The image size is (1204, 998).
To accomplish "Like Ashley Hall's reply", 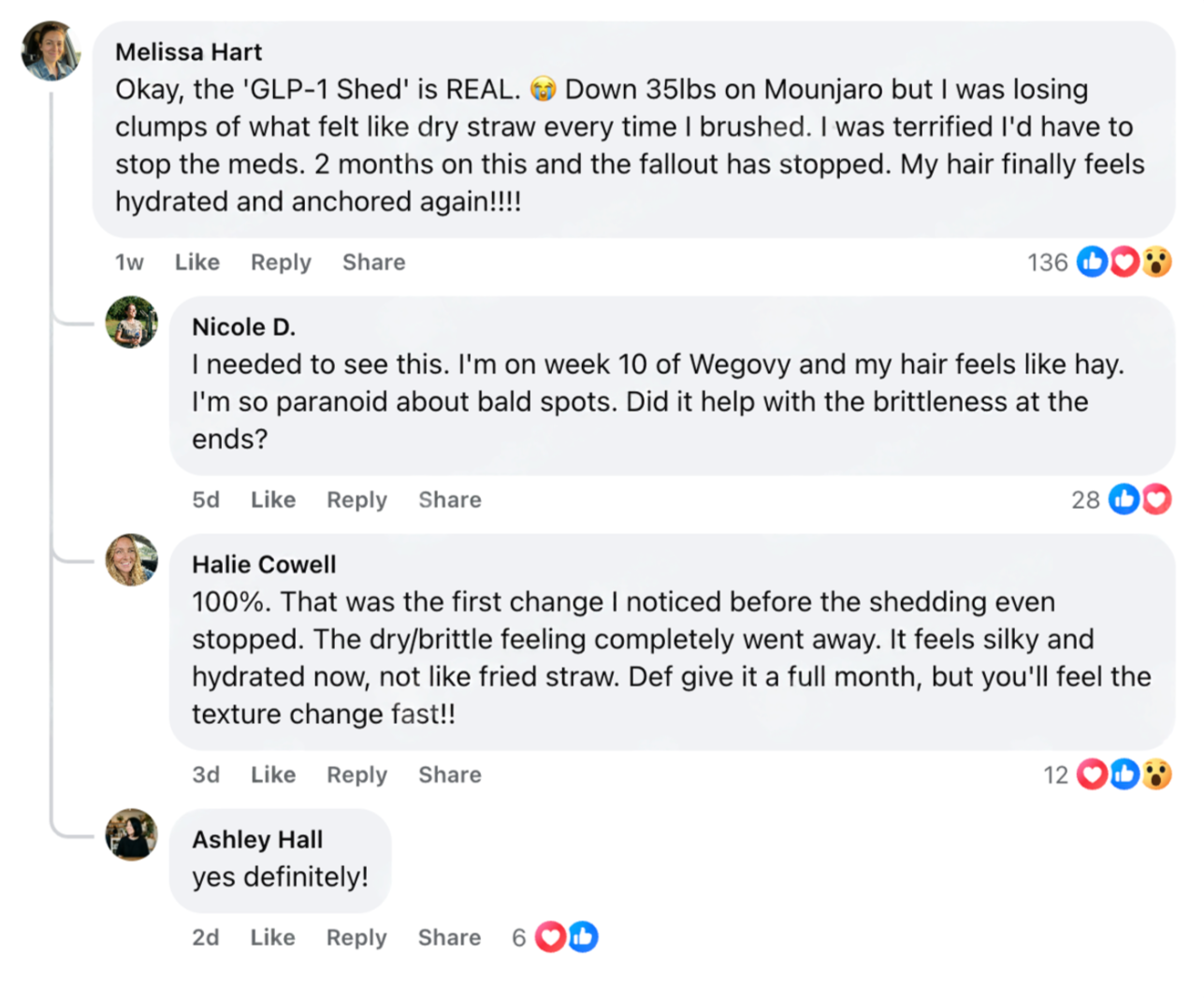I will tap(272, 937).
